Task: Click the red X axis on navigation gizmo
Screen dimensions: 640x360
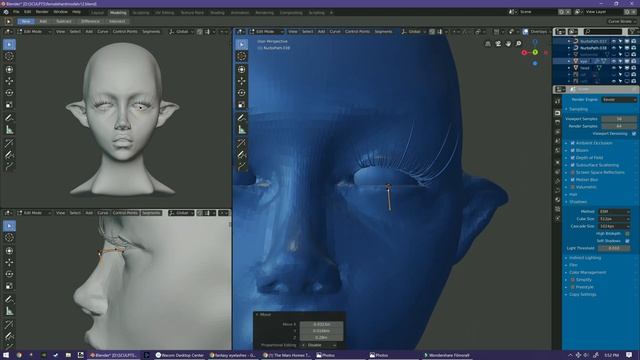Action: coord(524,53)
